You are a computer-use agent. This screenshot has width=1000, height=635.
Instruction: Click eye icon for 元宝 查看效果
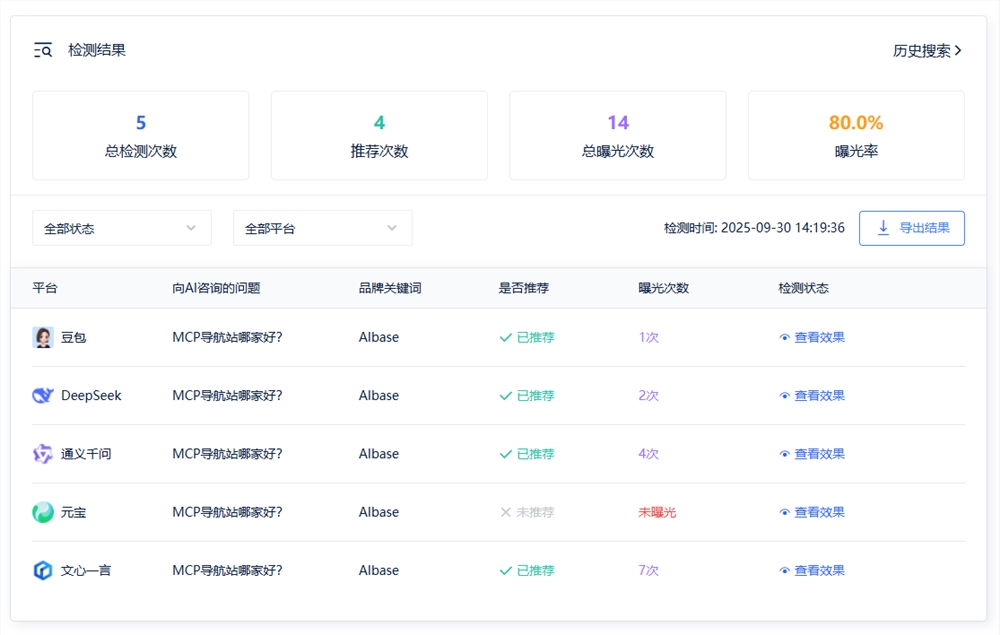[x=785, y=512]
